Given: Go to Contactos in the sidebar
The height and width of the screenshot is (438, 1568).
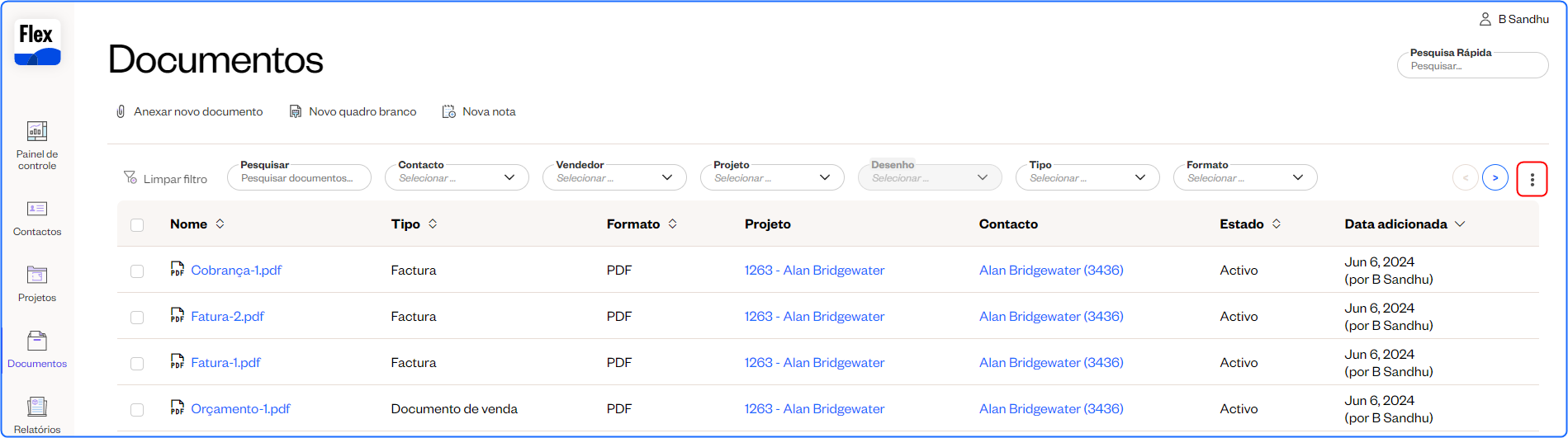Looking at the screenshot, I should 37,219.
